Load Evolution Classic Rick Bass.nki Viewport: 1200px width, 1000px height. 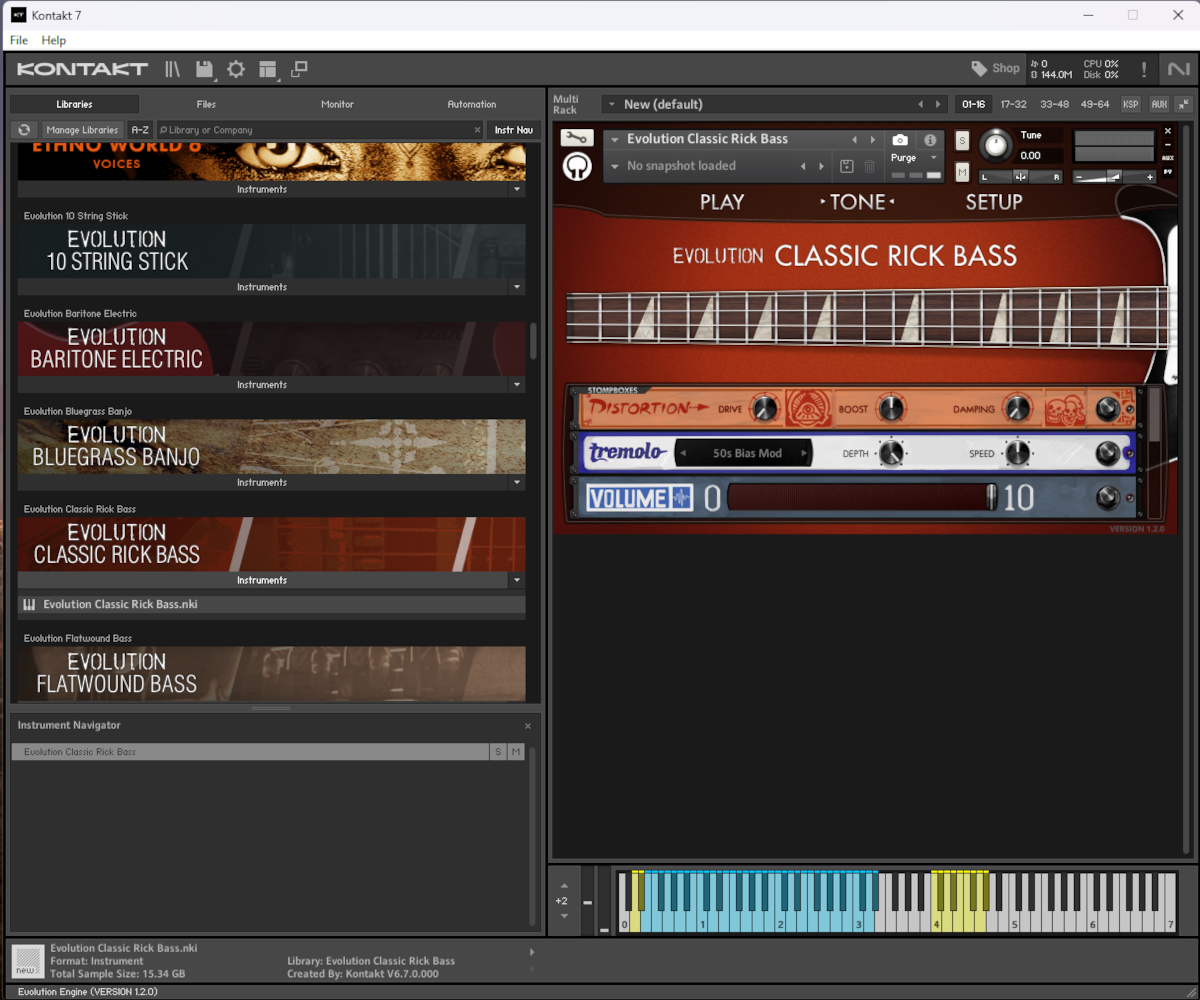click(x=272, y=605)
